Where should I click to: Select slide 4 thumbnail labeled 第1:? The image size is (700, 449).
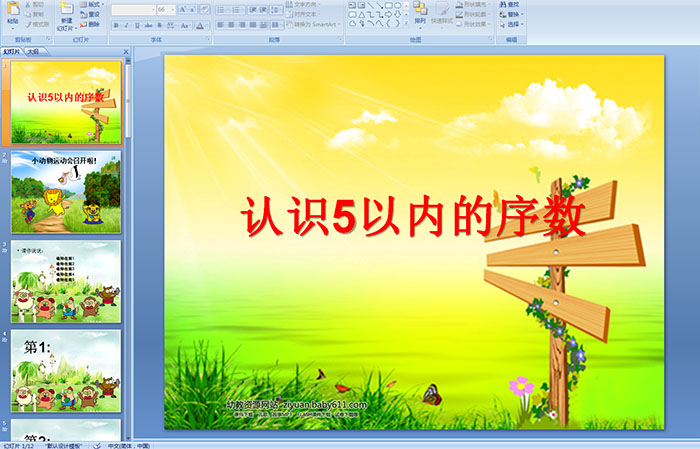[66, 371]
